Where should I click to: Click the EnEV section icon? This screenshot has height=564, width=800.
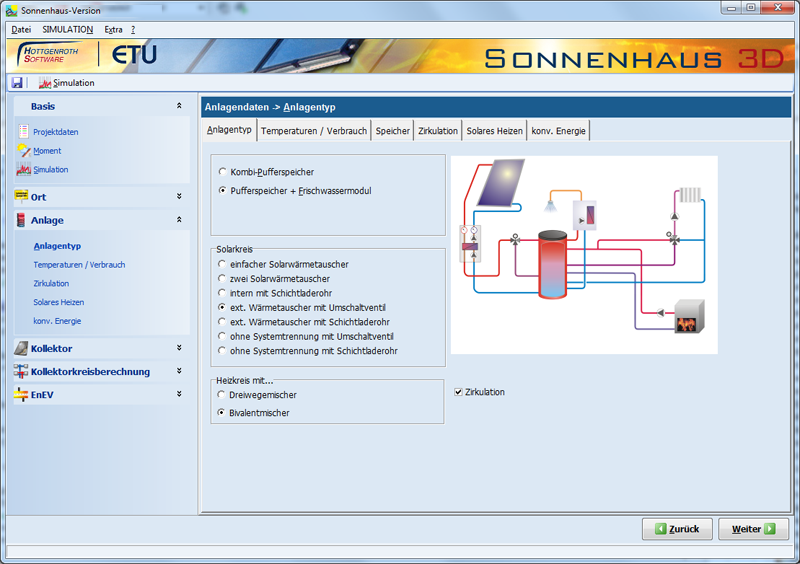pyautogui.click(x=21, y=395)
